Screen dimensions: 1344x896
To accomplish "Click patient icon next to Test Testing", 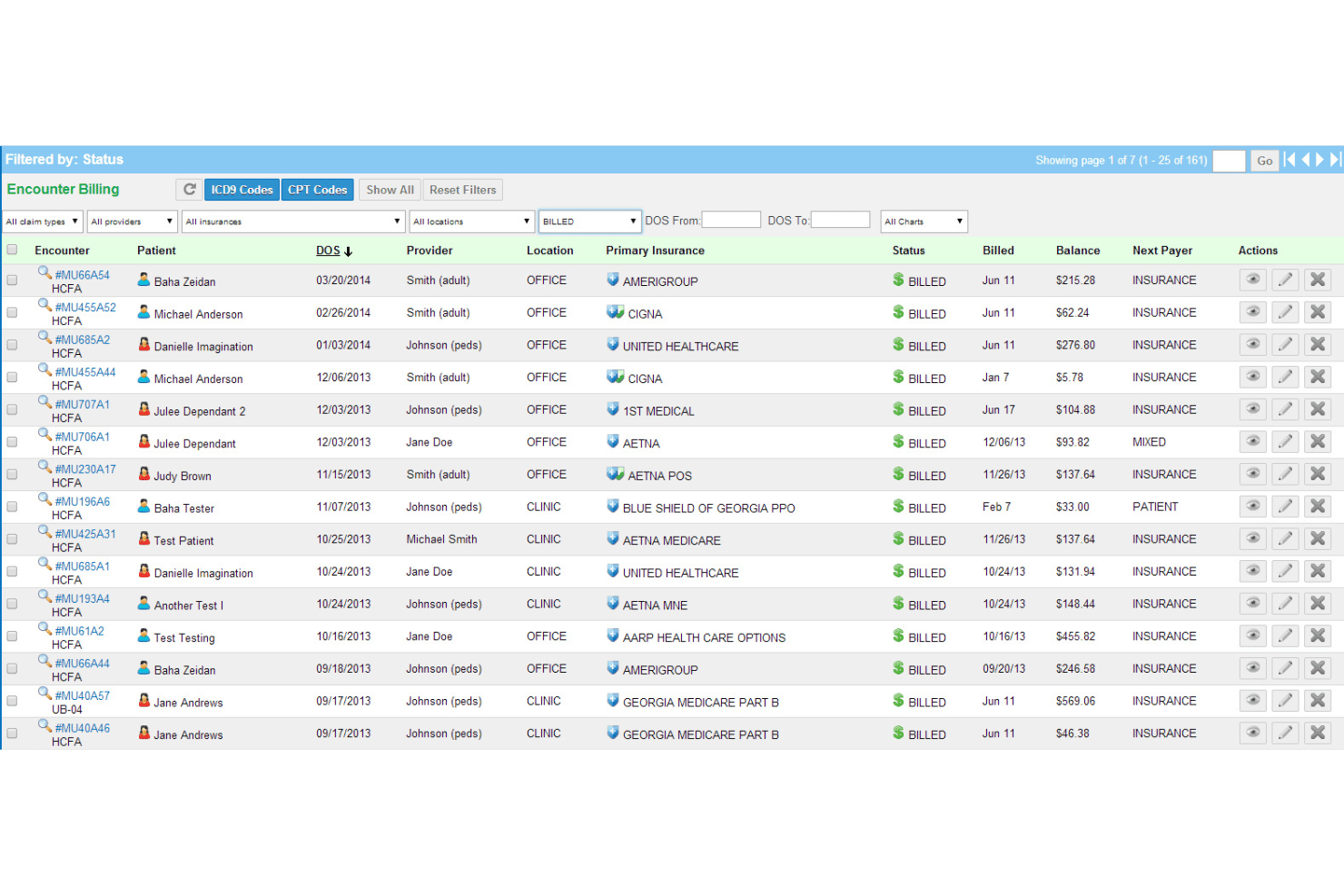I will point(143,635).
